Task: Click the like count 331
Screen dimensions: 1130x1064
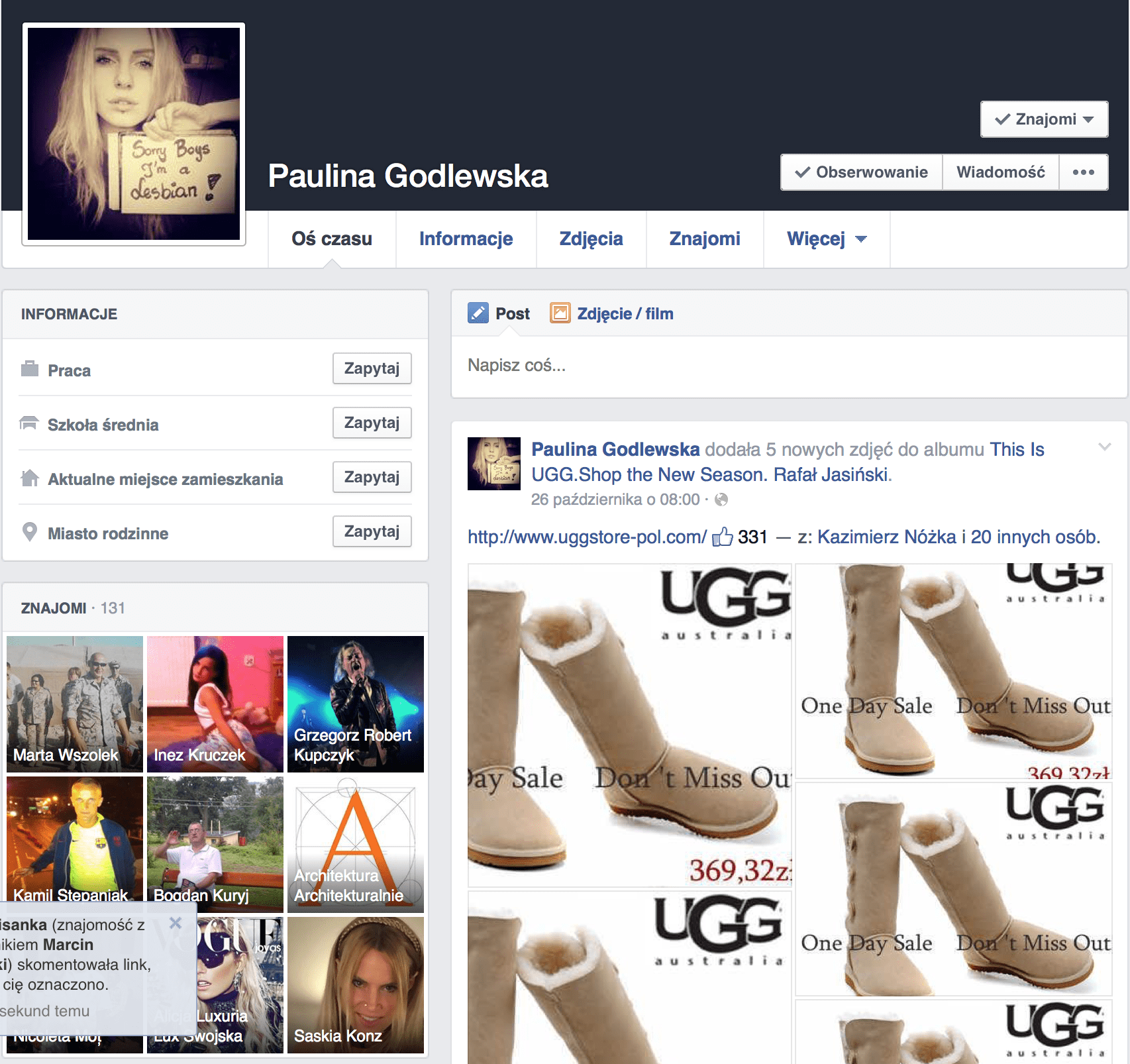Action: pos(752,537)
